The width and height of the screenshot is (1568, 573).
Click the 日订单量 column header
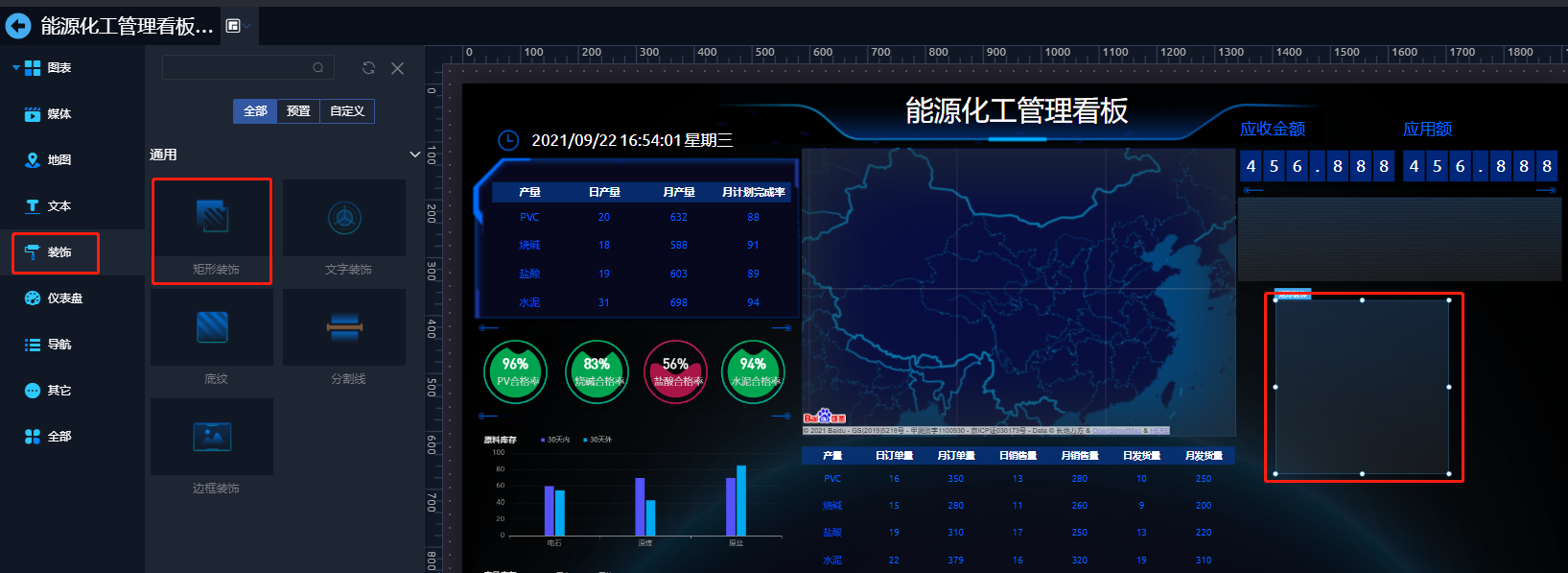(894, 456)
